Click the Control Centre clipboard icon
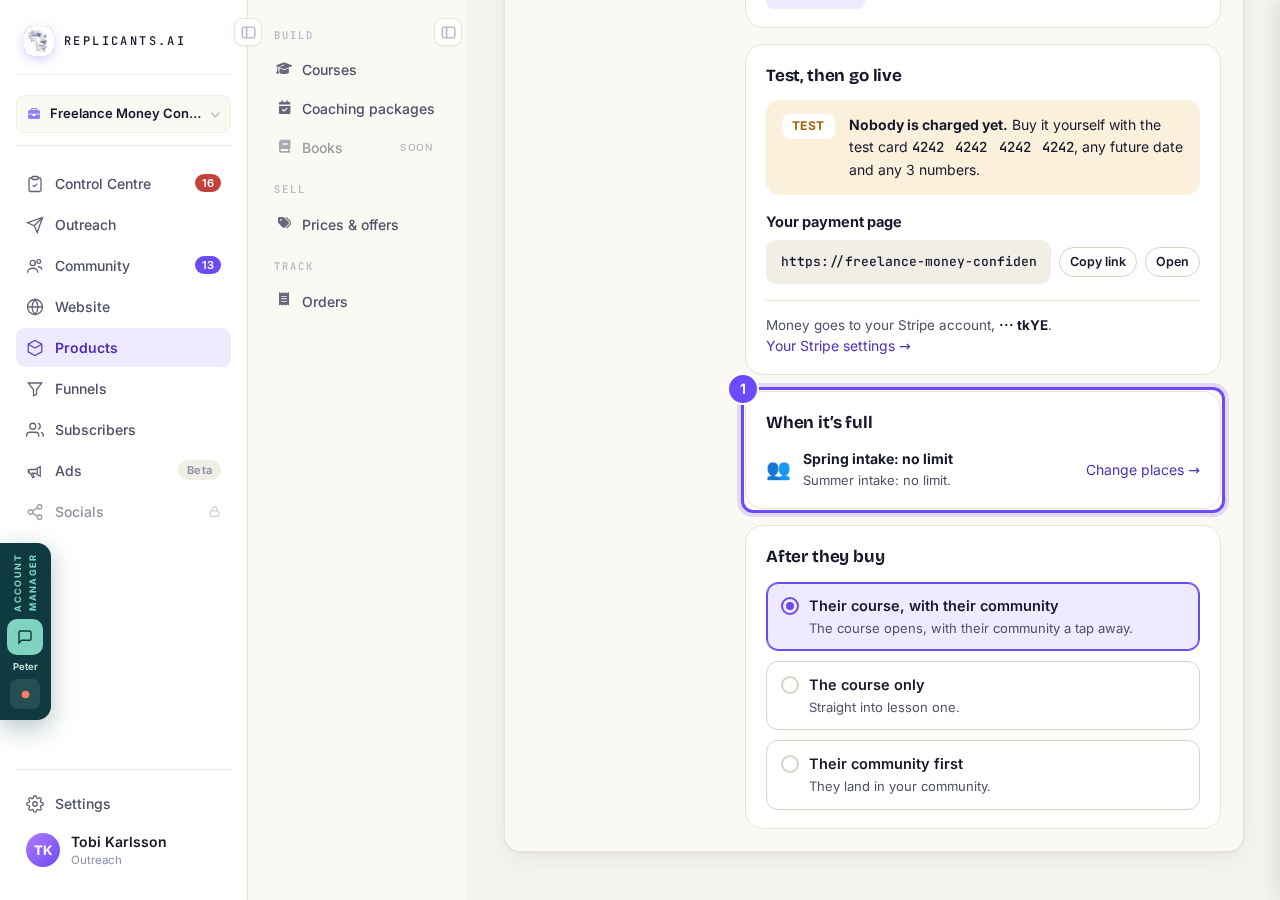 (35, 184)
